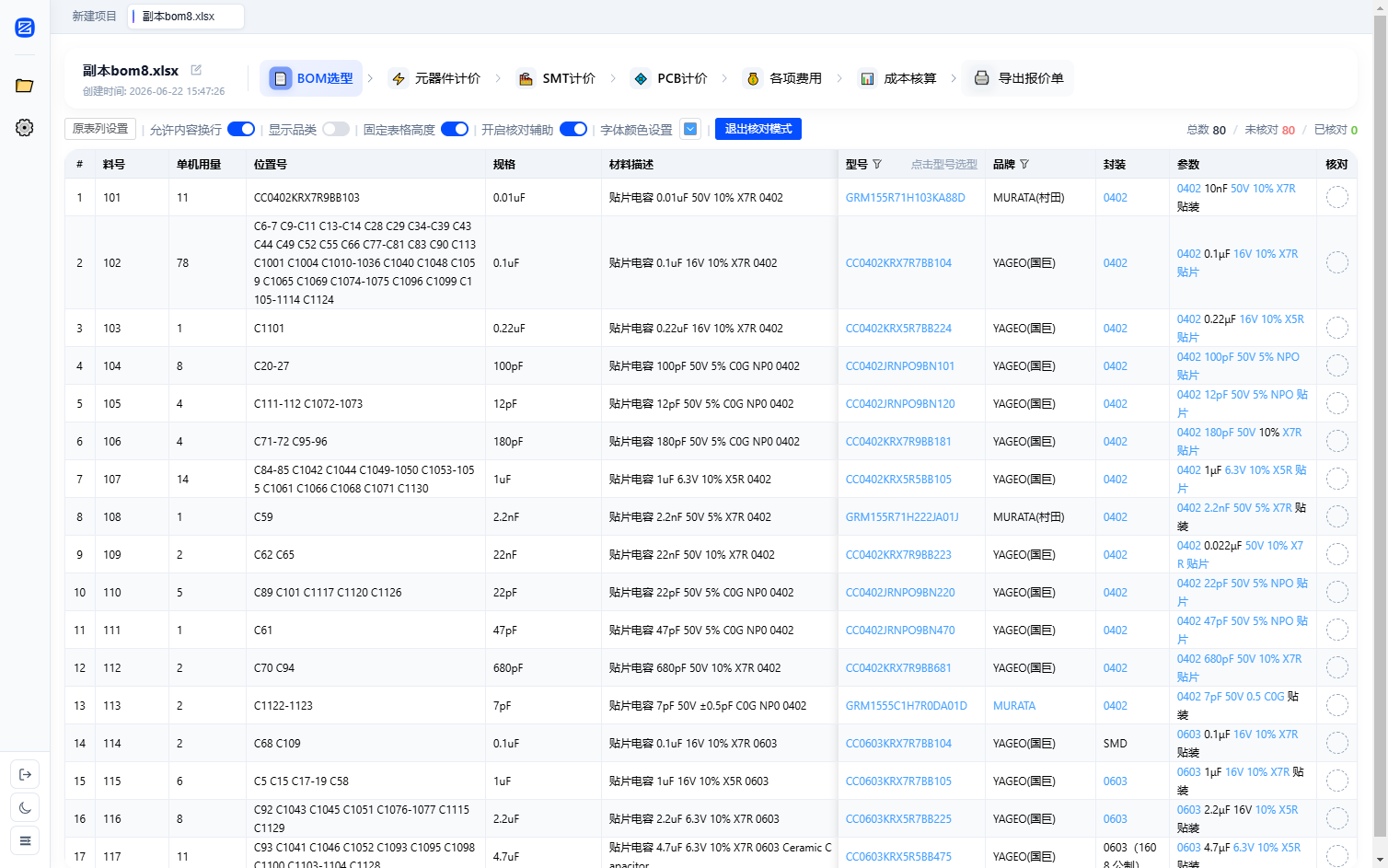Edit file name with pencil icon
The width and height of the screenshot is (1388, 868).
tap(196, 70)
